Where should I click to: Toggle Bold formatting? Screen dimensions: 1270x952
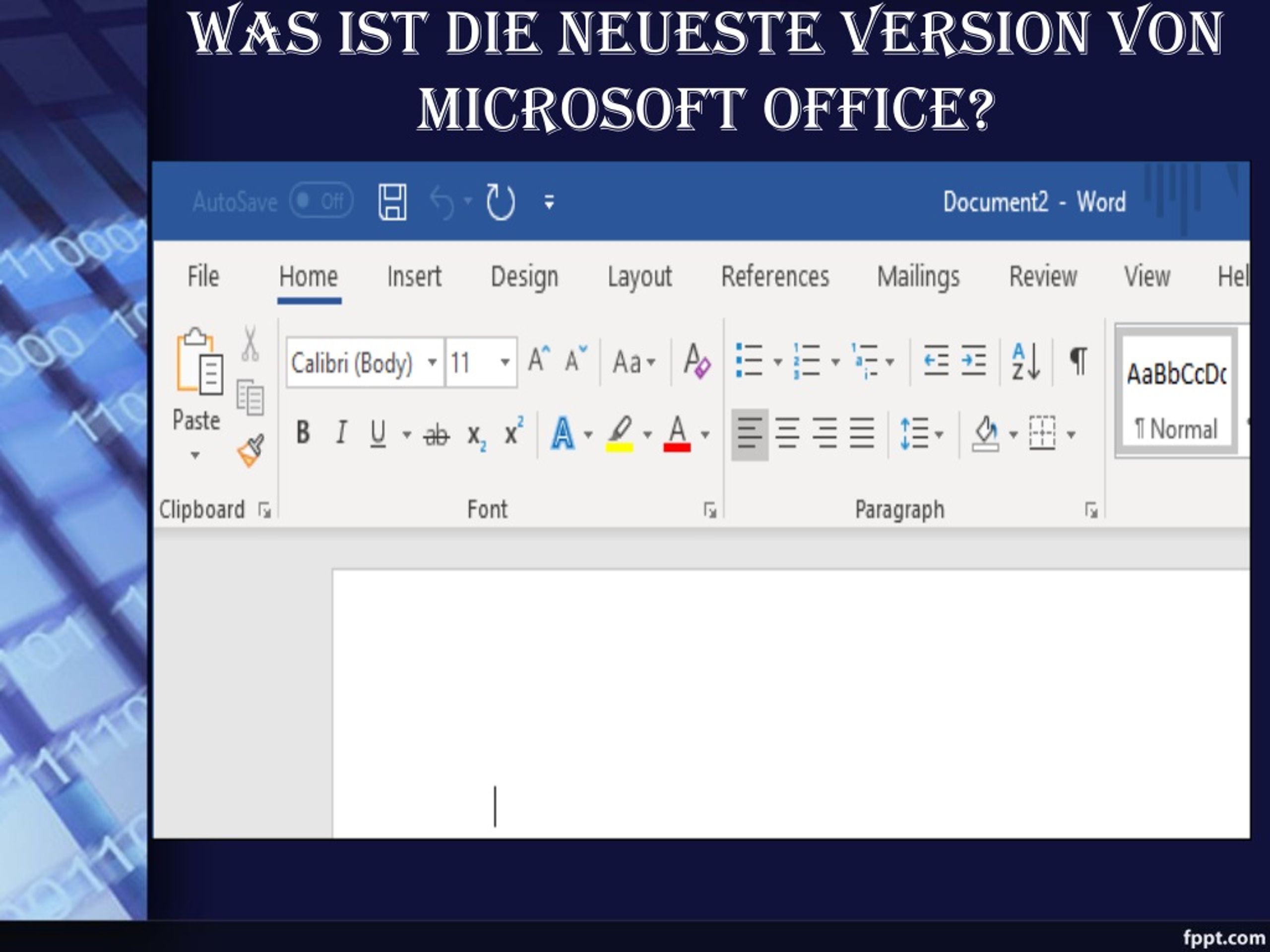[303, 433]
